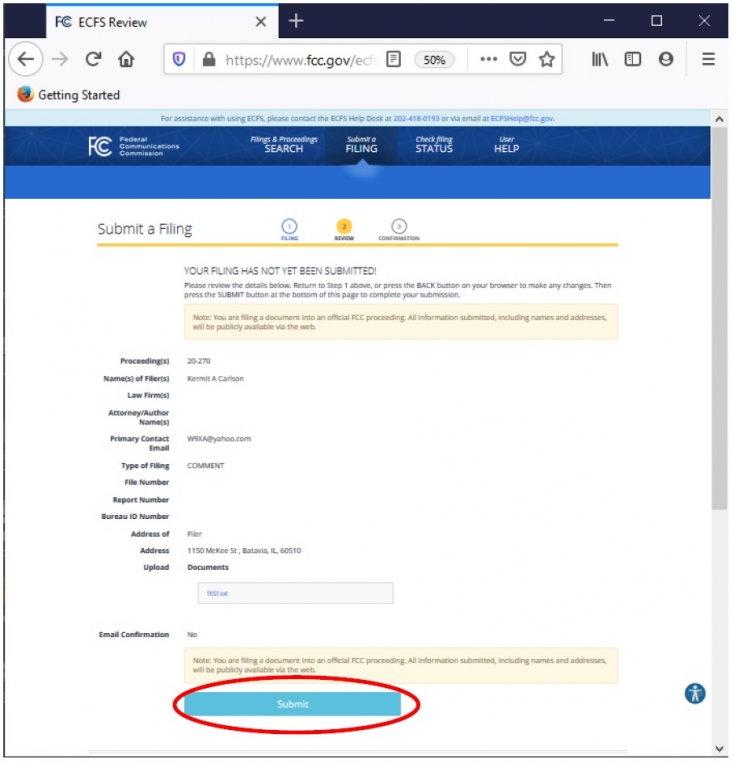Toggle the sidebar view icon
The width and height of the screenshot is (734, 768).
632,60
